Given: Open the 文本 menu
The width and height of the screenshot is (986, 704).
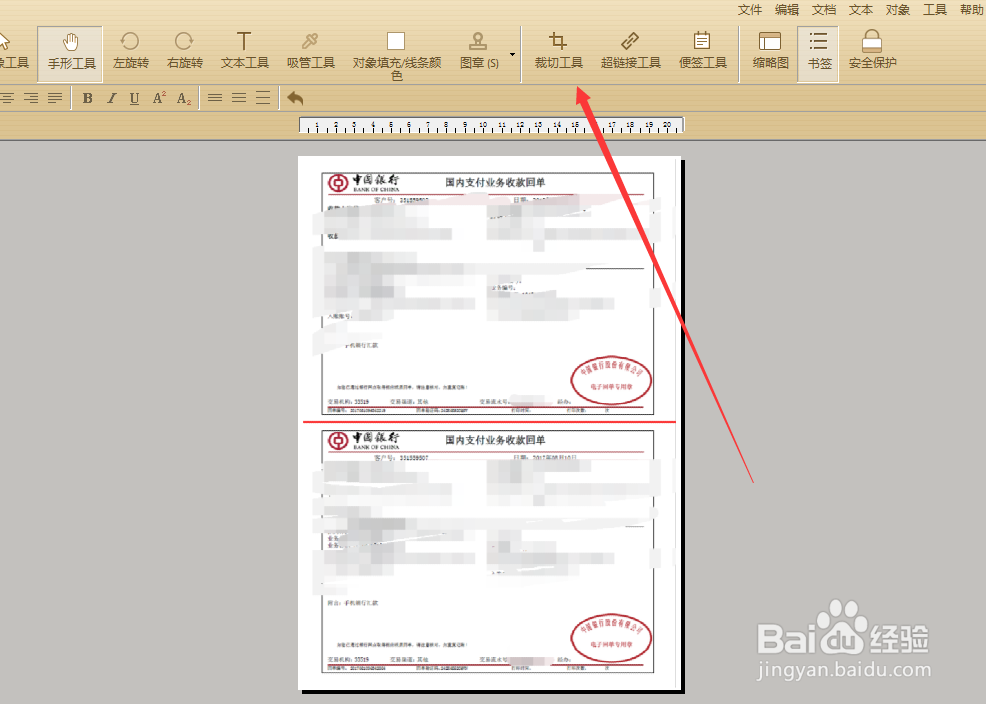Looking at the screenshot, I should (861, 9).
